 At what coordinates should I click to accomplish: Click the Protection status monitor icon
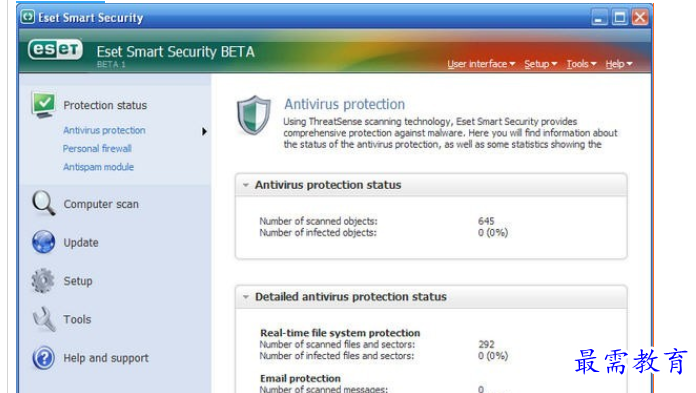coord(44,105)
